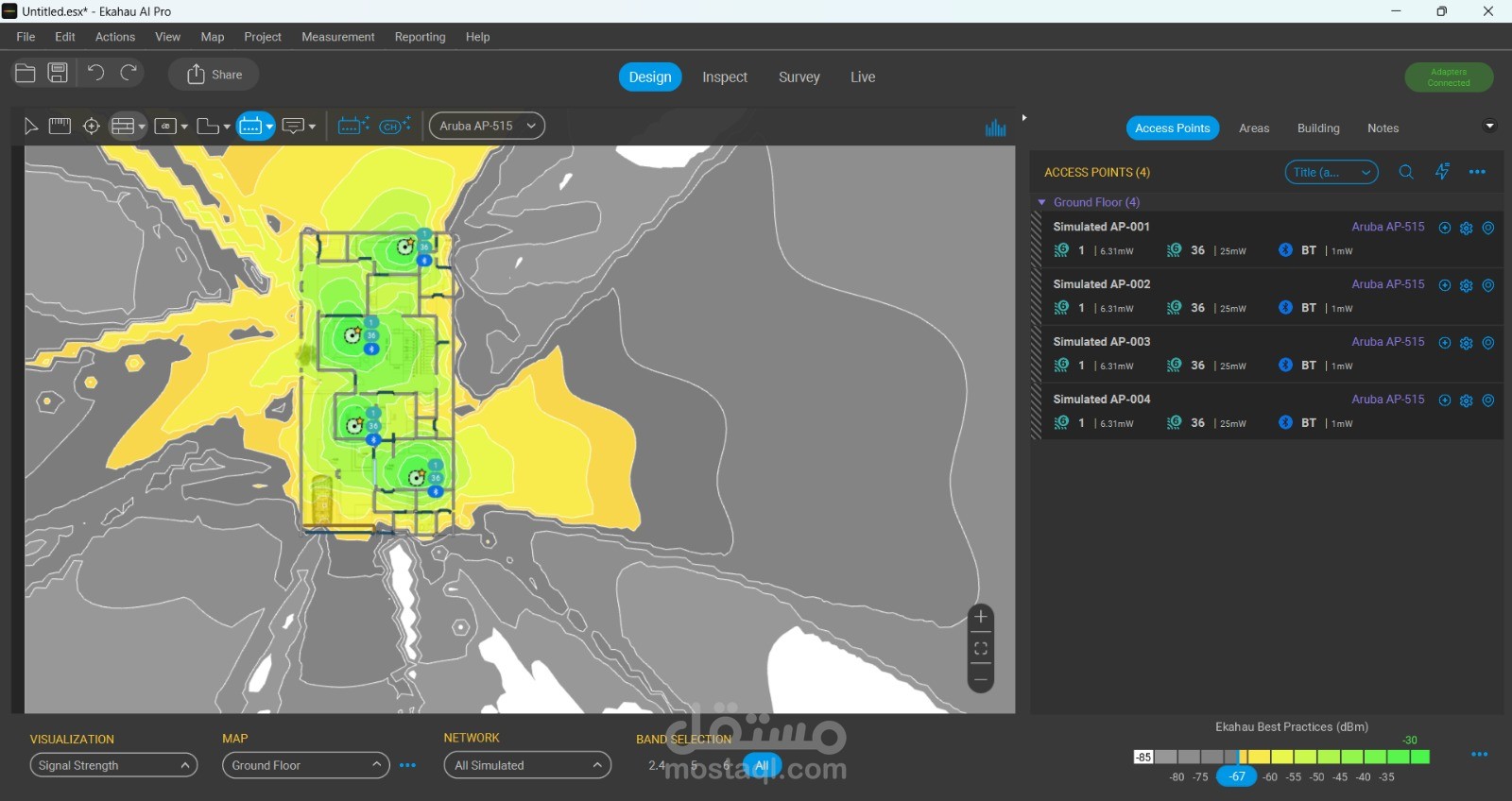Fit the floor map to screen
This screenshot has width=1512, height=801.
point(981,648)
